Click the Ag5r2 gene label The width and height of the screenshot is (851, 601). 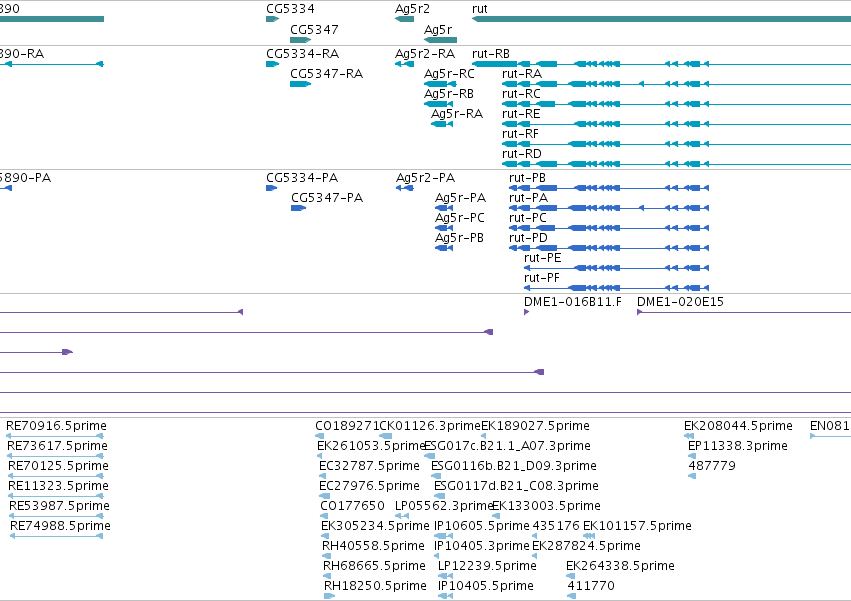[x=412, y=9]
